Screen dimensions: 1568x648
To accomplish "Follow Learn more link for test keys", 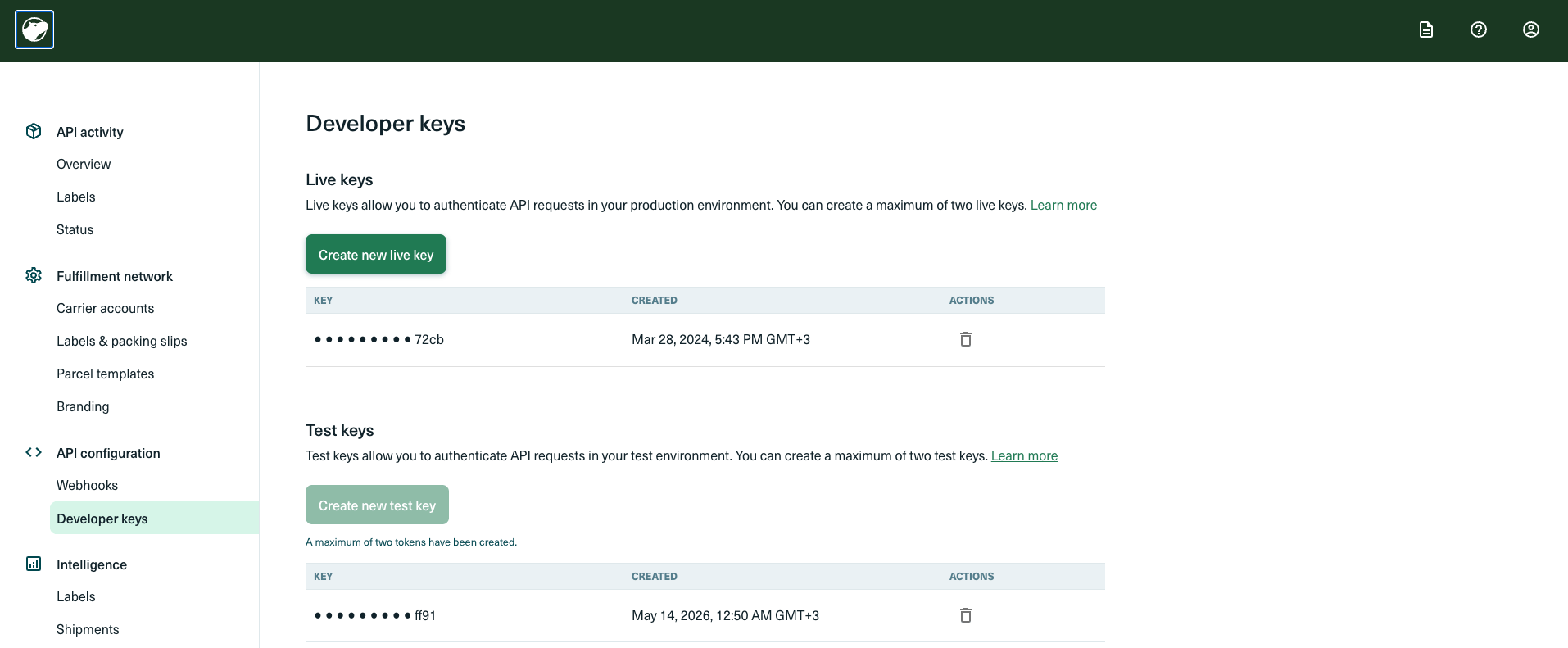I will click(1024, 455).
